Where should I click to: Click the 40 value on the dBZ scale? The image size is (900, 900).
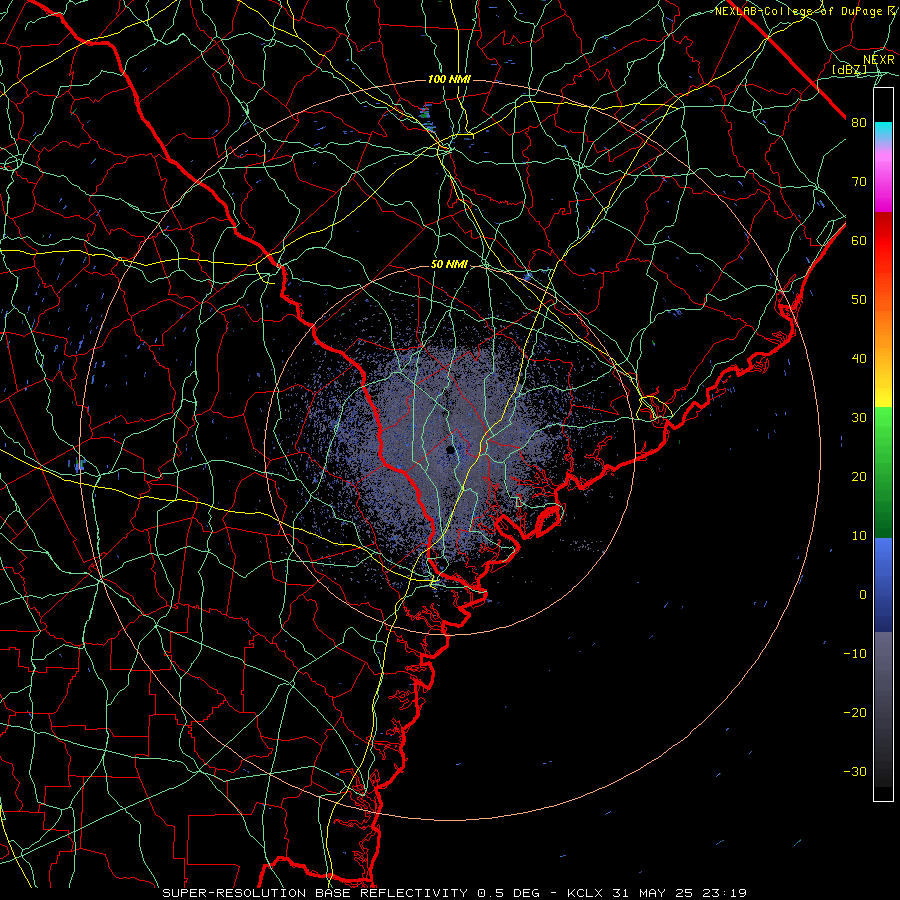coord(859,359)
